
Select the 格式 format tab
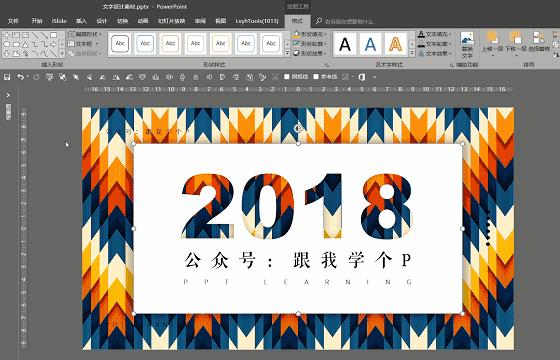click(297, 21)
